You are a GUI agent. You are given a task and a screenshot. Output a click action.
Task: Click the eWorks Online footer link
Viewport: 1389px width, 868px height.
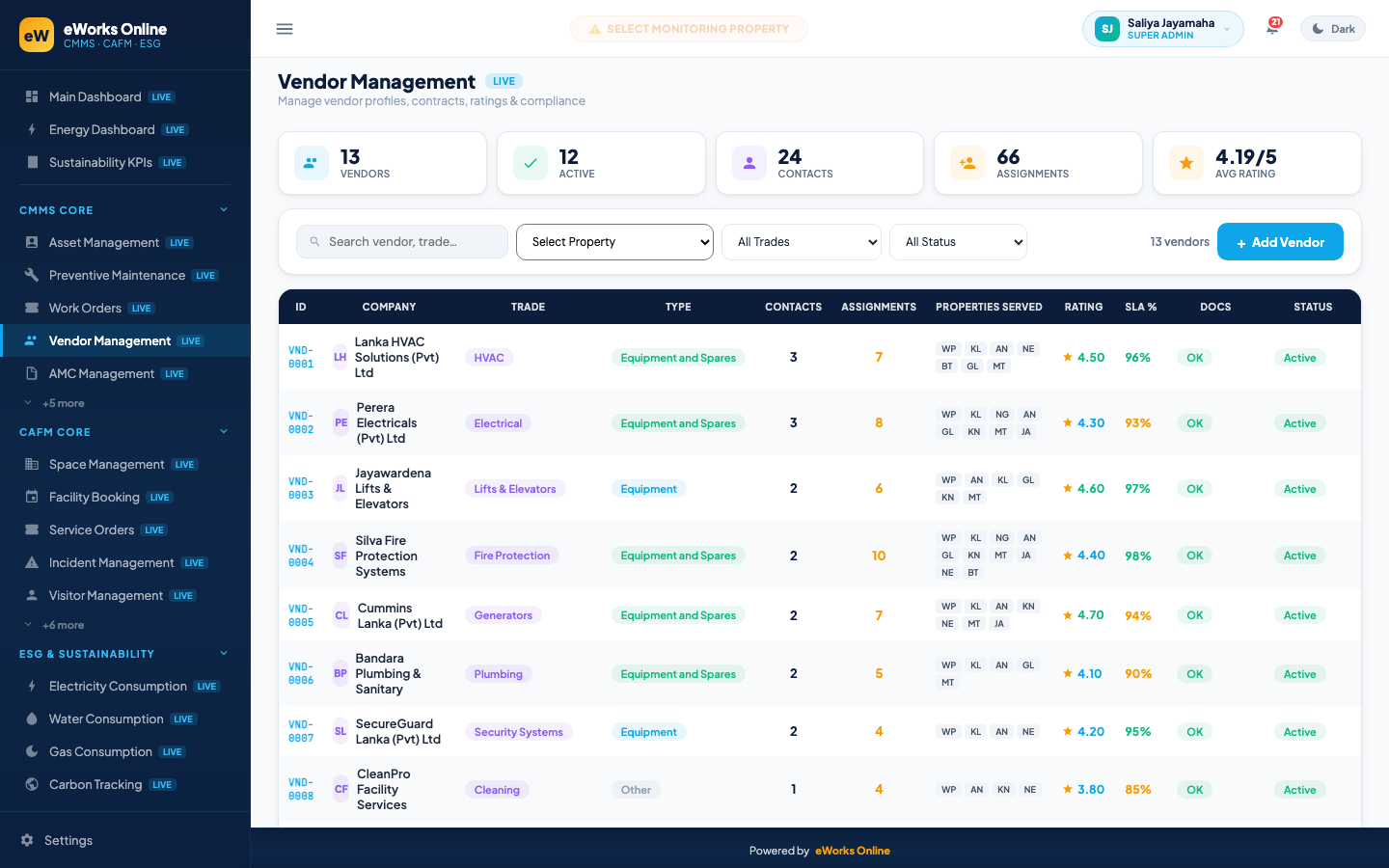coord(853,851)
